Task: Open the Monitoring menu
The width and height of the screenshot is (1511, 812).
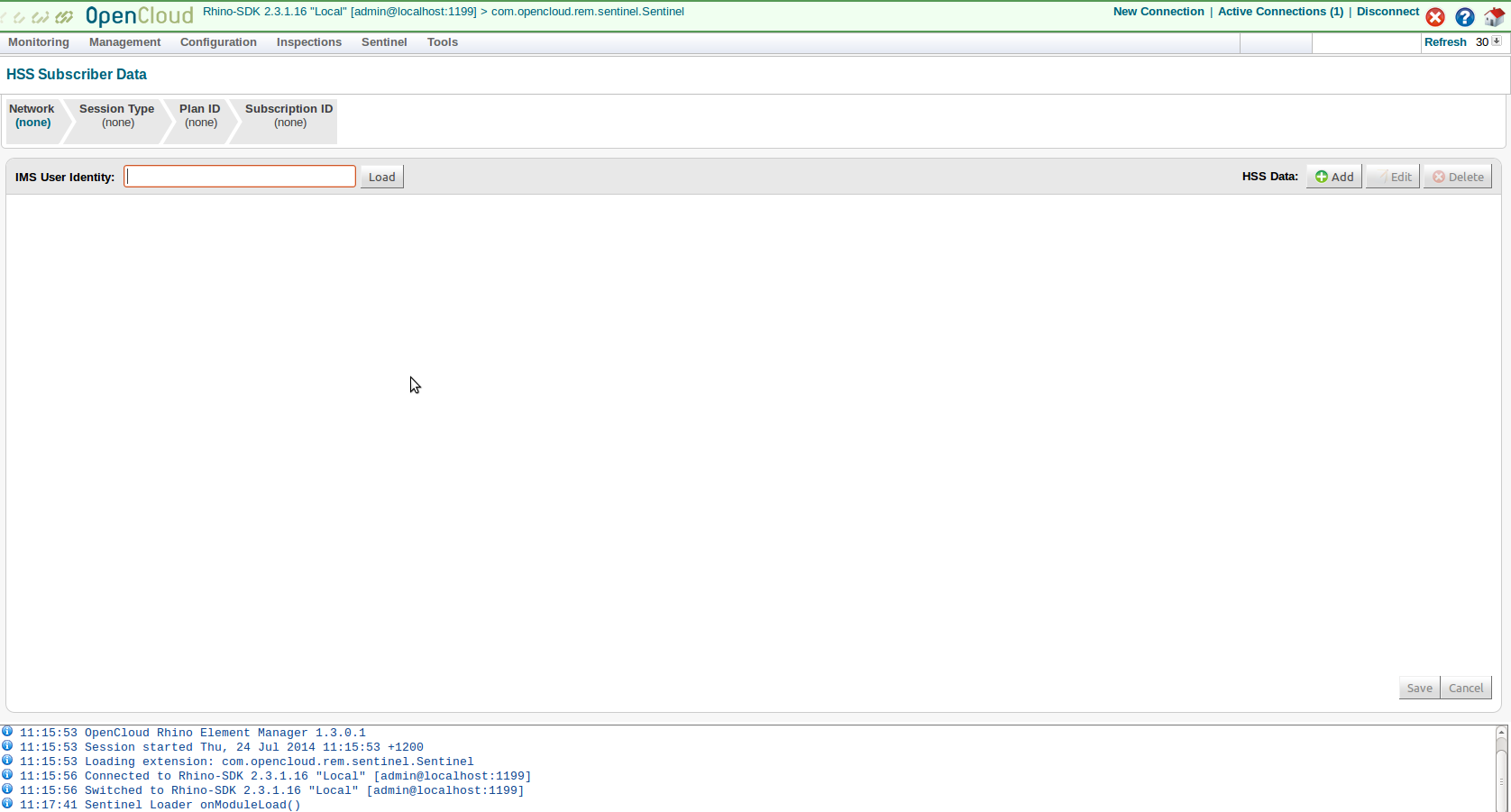Action: pyautogui.click(x=39, y=42)
